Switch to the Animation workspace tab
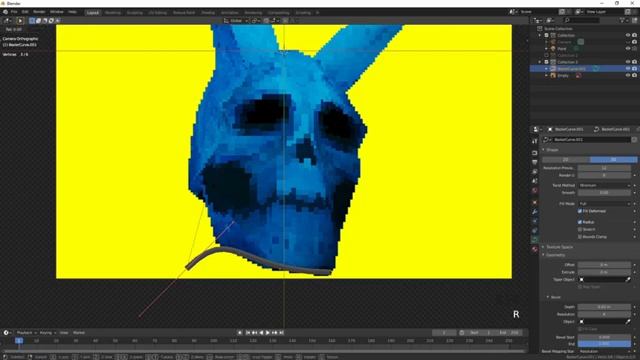 (x=229, y=12)
